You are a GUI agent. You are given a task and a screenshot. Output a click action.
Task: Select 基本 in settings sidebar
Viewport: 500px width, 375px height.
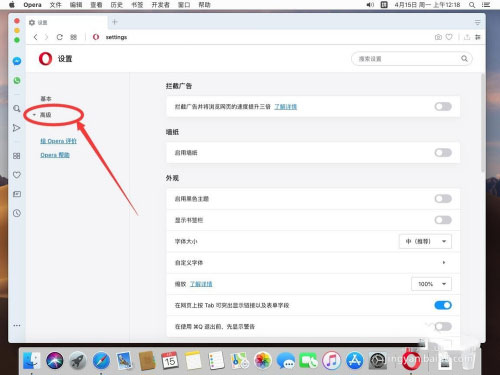click(x=46, y=99)
